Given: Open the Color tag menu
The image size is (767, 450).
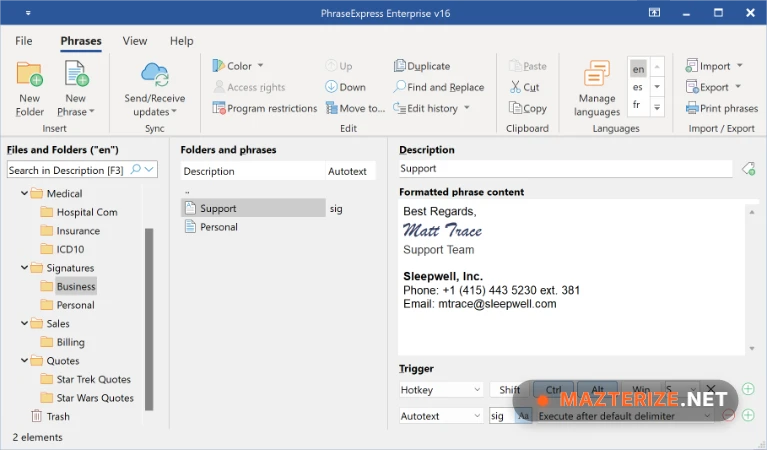Looking at the screenshot, I should coord(238,66).
